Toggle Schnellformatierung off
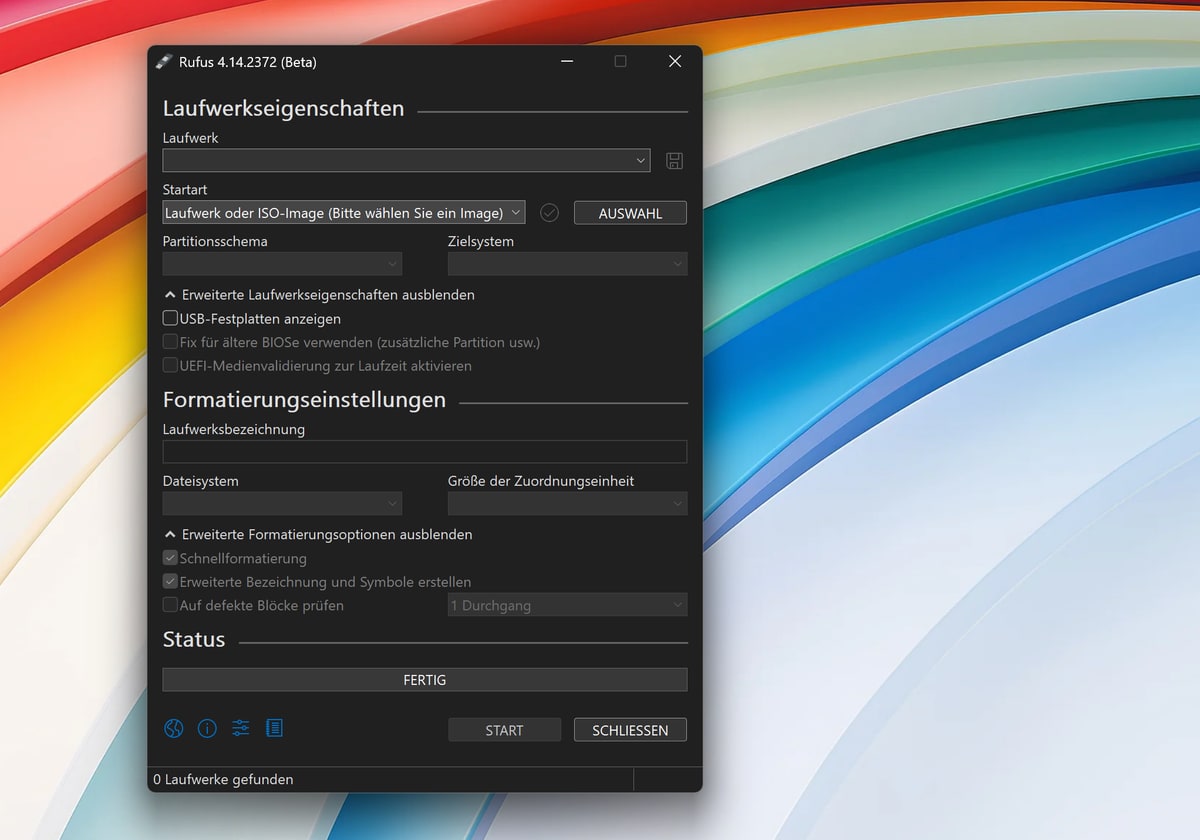This screenshot has width=1200, height=840. tap(169, 558)
